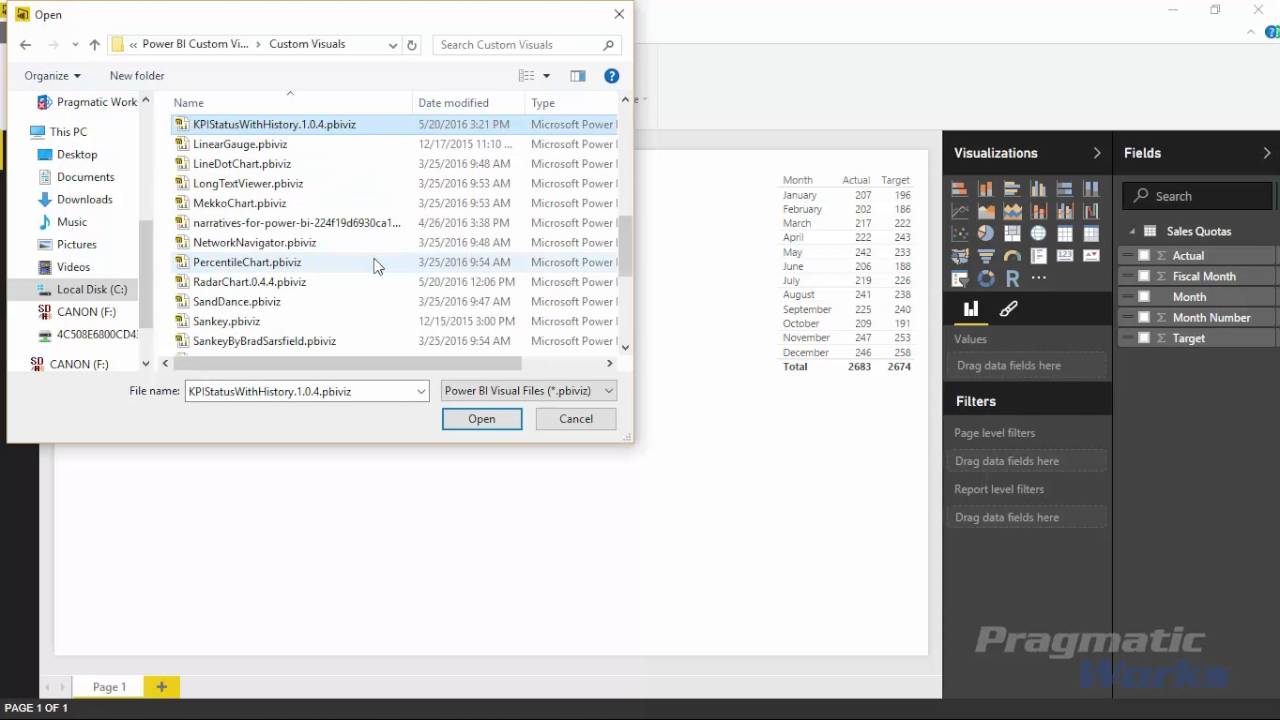Select the Stacked column chart visual
The width and height of the screenshot is (1280, 720).
986,188
